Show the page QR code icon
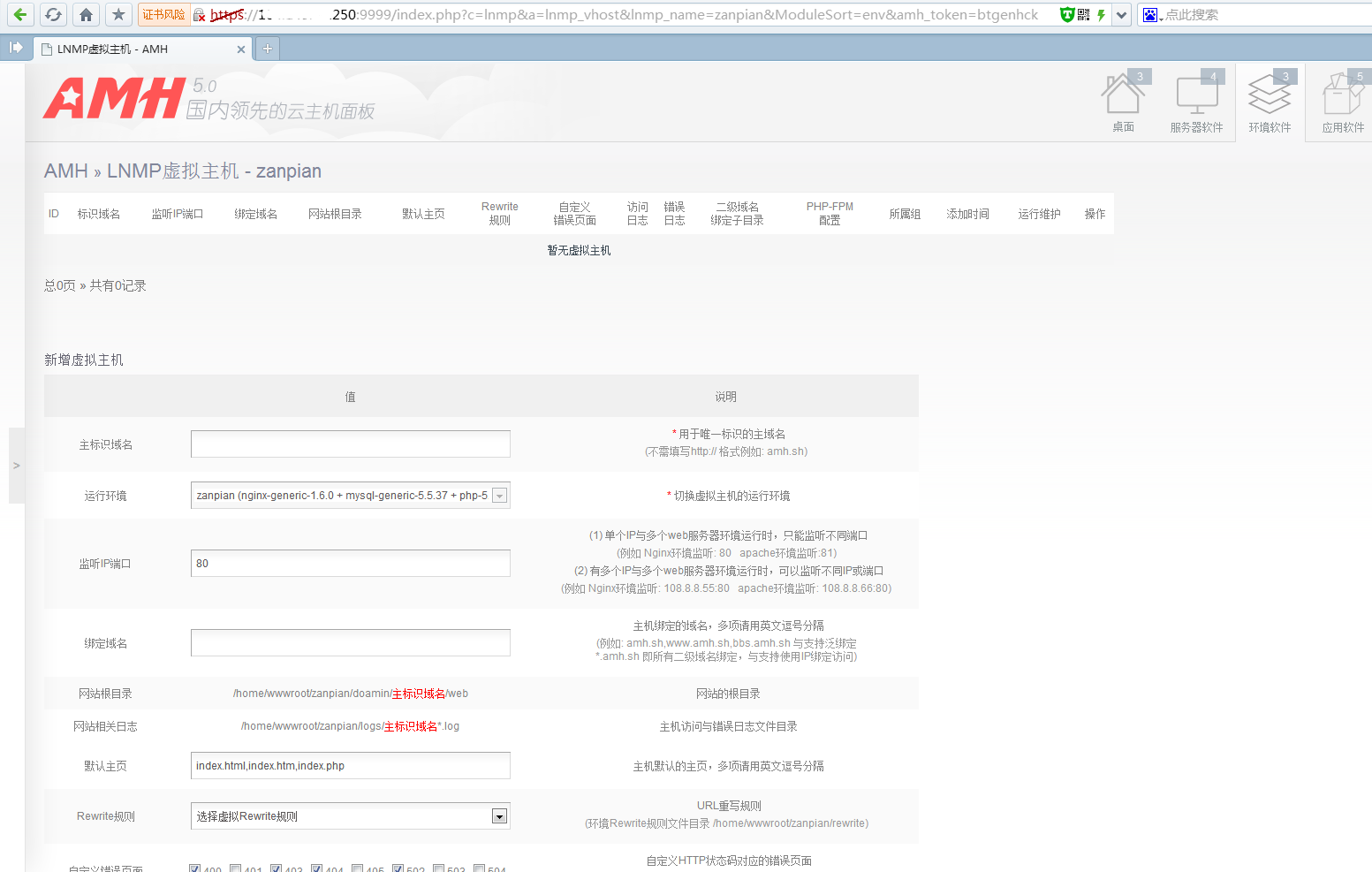Image resolution: width=1372 pixels, height=872 pixels. [1084, 14]
